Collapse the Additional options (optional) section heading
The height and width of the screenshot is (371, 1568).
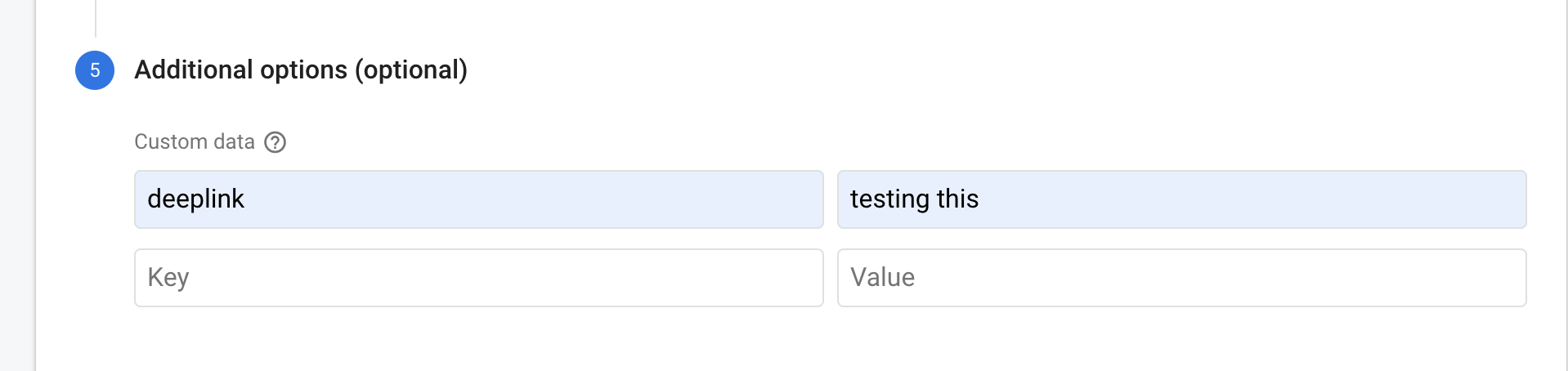(x=301, y=70)
